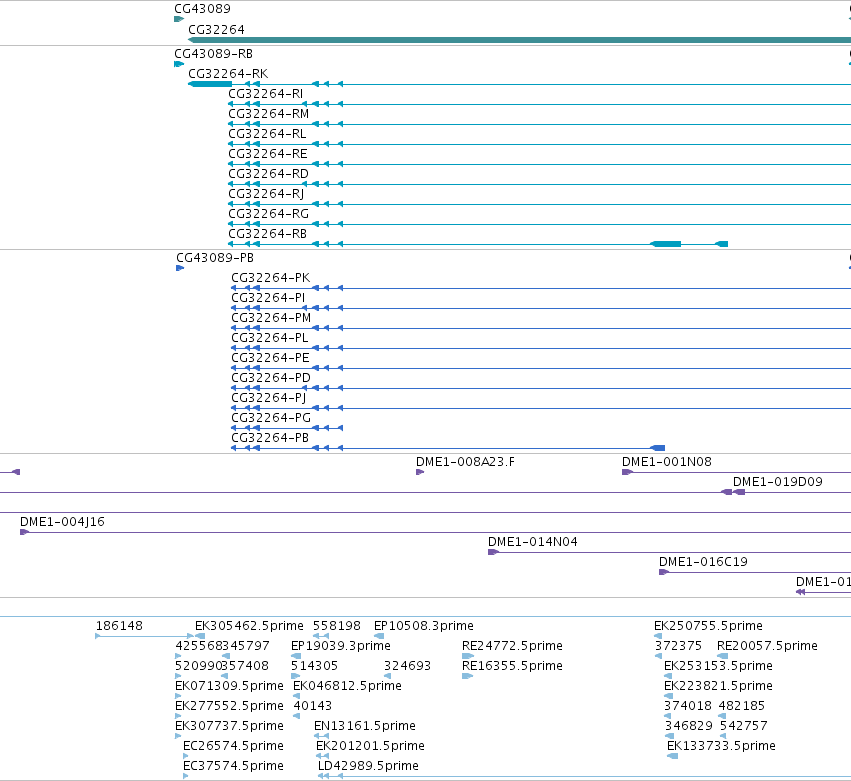This screenshot has width=851, height=781.
Task: Select EST EK305462.5prime
Action: click(249, 626)
